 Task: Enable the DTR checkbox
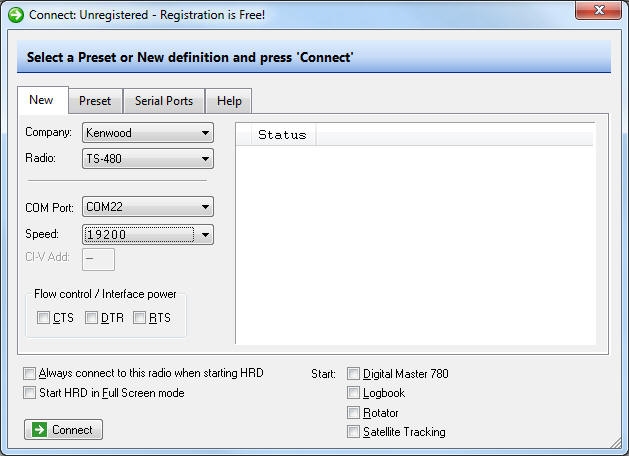click(x=91, y=318)
